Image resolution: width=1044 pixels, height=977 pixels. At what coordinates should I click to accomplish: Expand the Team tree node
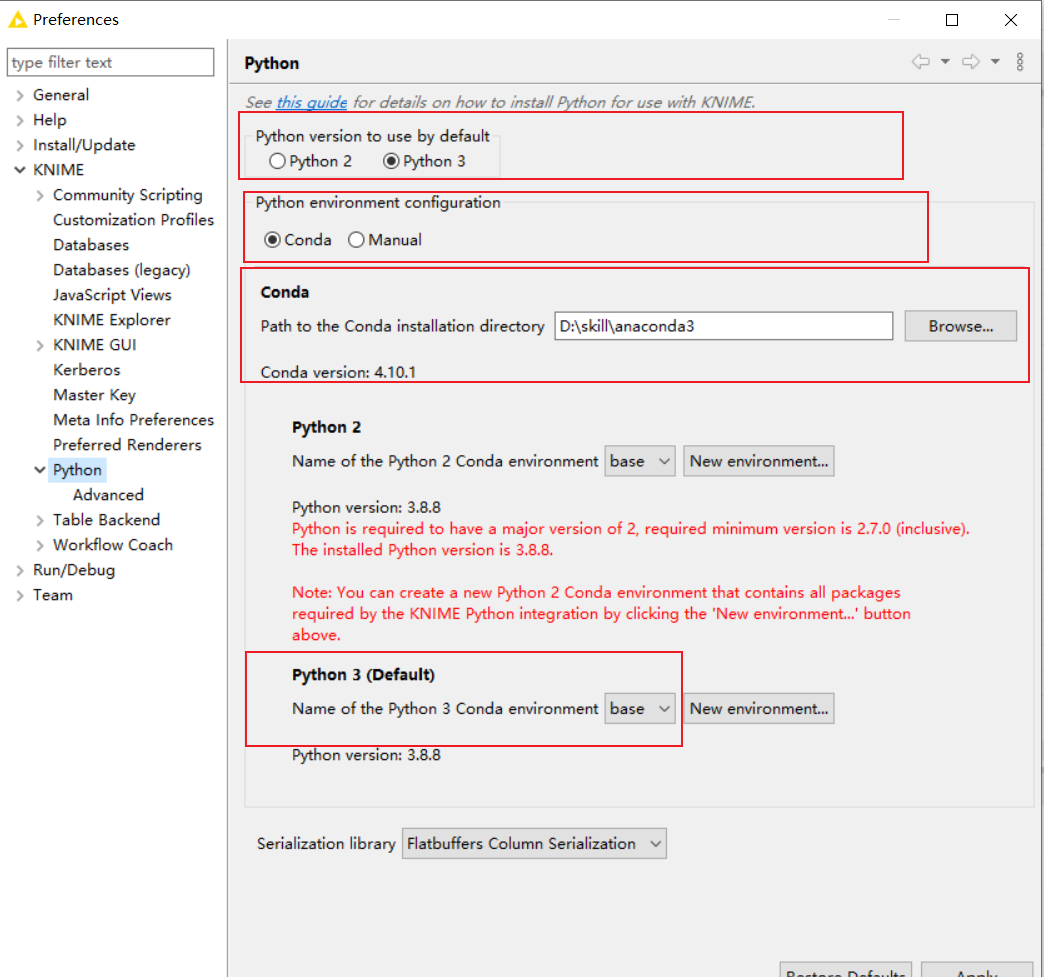click(x=20, y=595)
